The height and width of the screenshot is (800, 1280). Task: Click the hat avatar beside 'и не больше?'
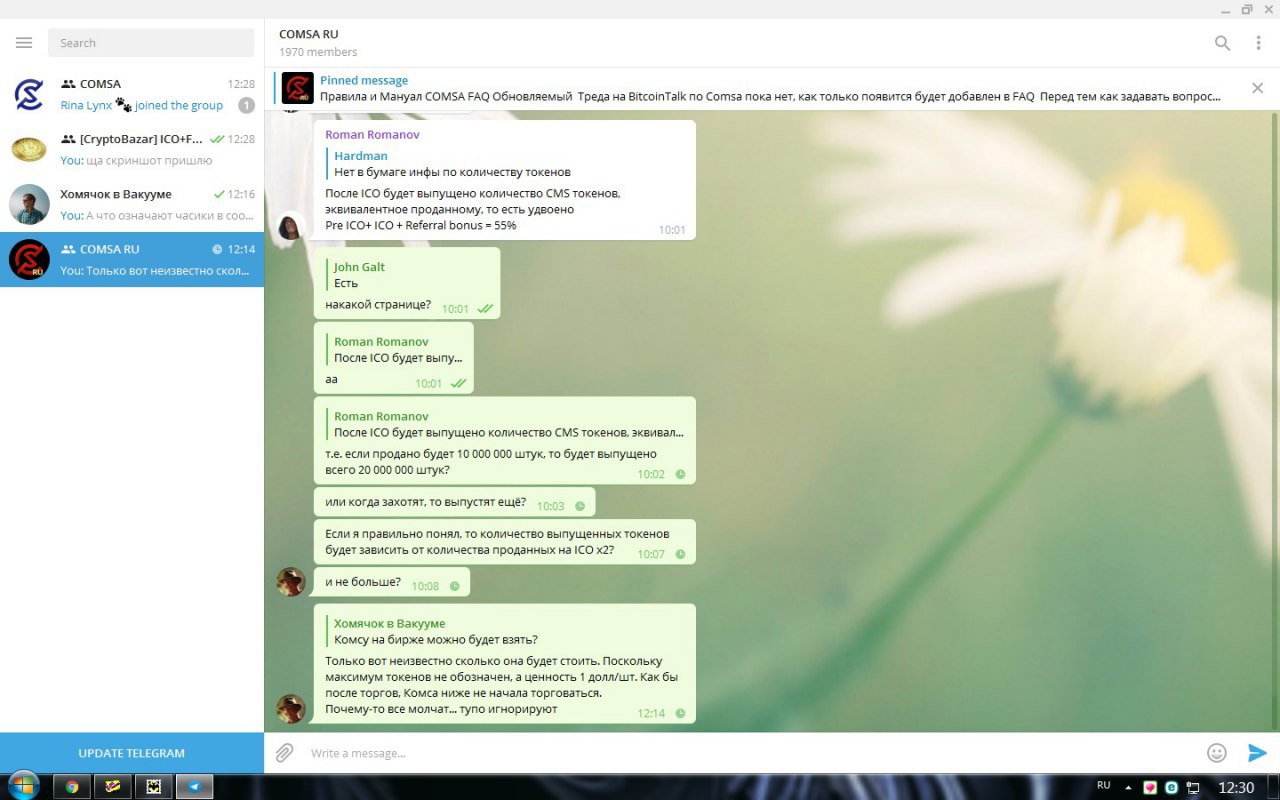coord(291,582)
